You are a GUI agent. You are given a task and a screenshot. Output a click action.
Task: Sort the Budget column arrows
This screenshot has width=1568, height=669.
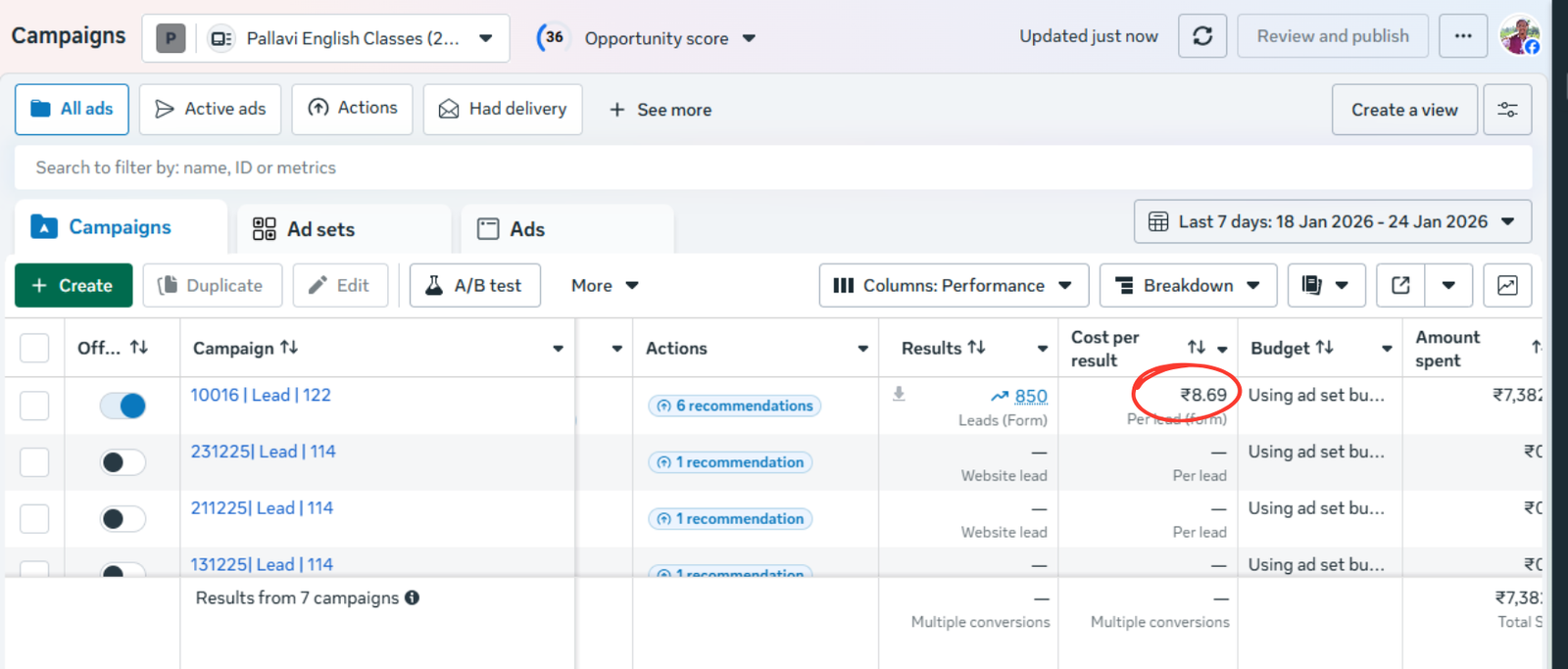[x=1325, y=347]
